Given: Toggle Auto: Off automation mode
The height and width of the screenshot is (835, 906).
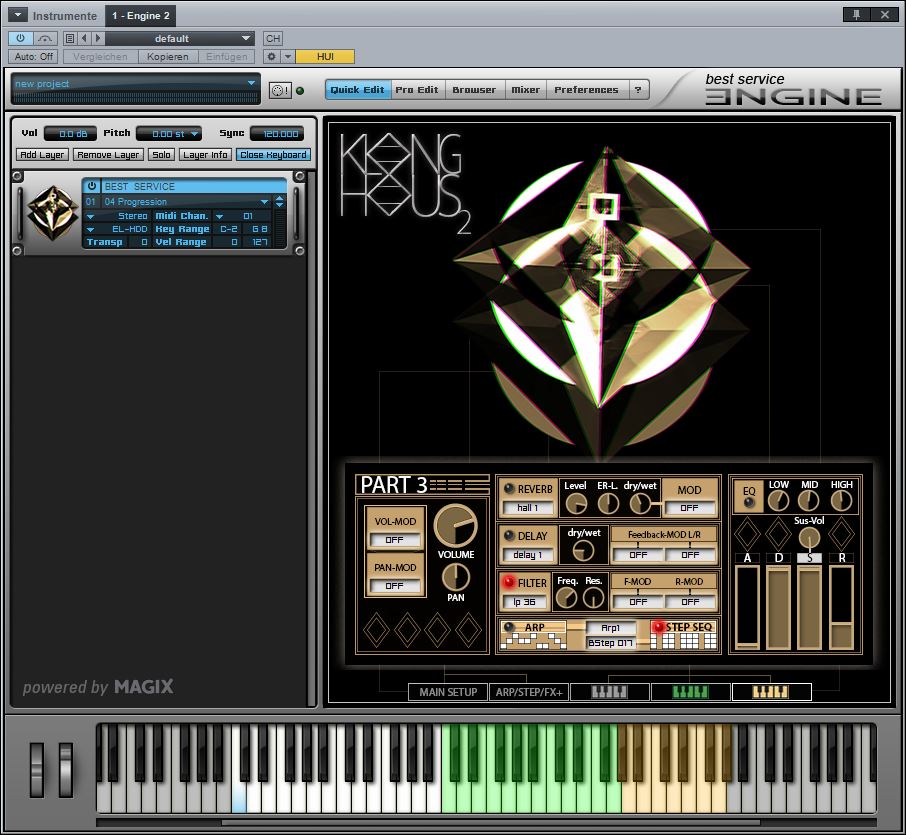Looking at the screenshot, I should (34, 57).
